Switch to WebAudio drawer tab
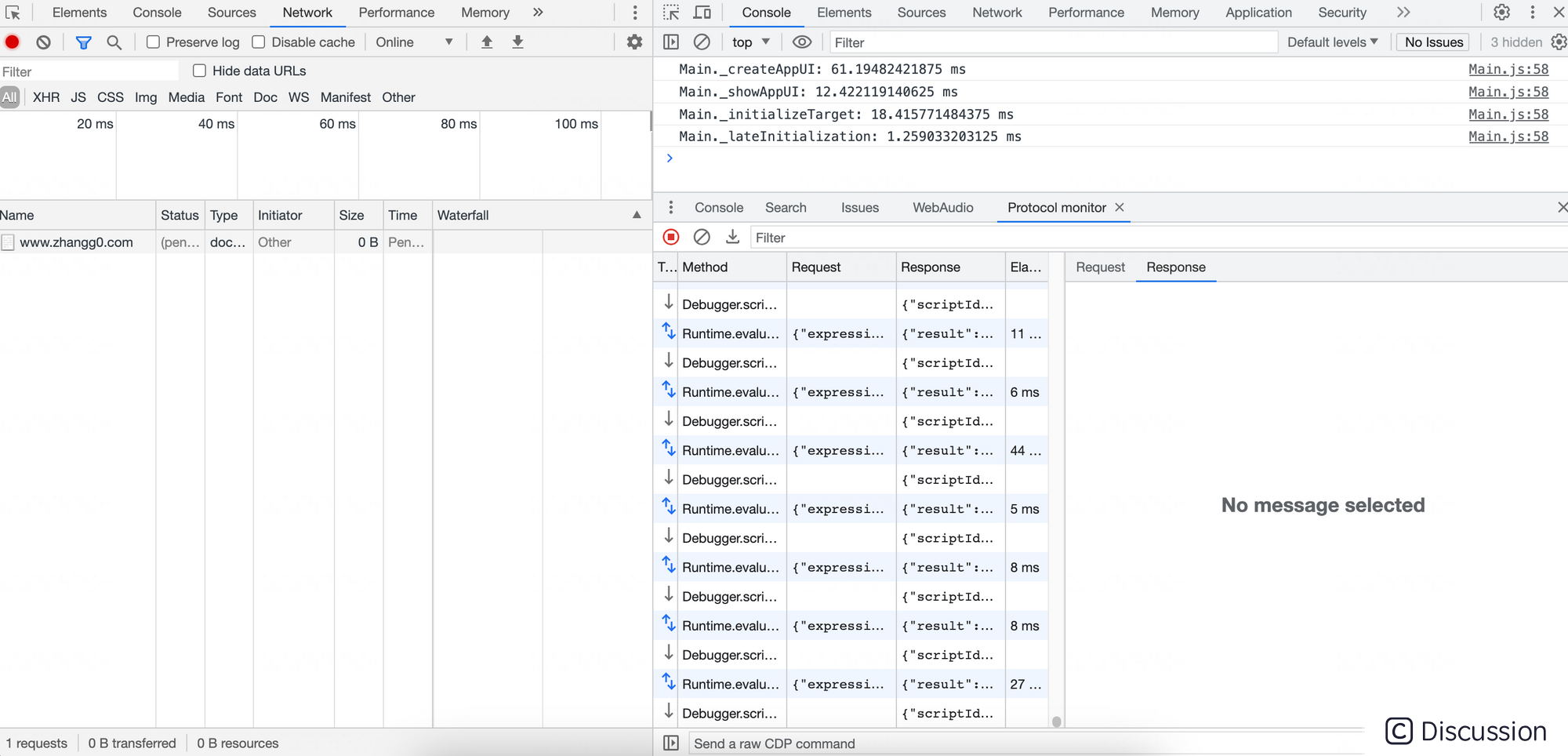Image resolution: width=1568 pixels, height=756 pixels. click(x=943, y=207)
